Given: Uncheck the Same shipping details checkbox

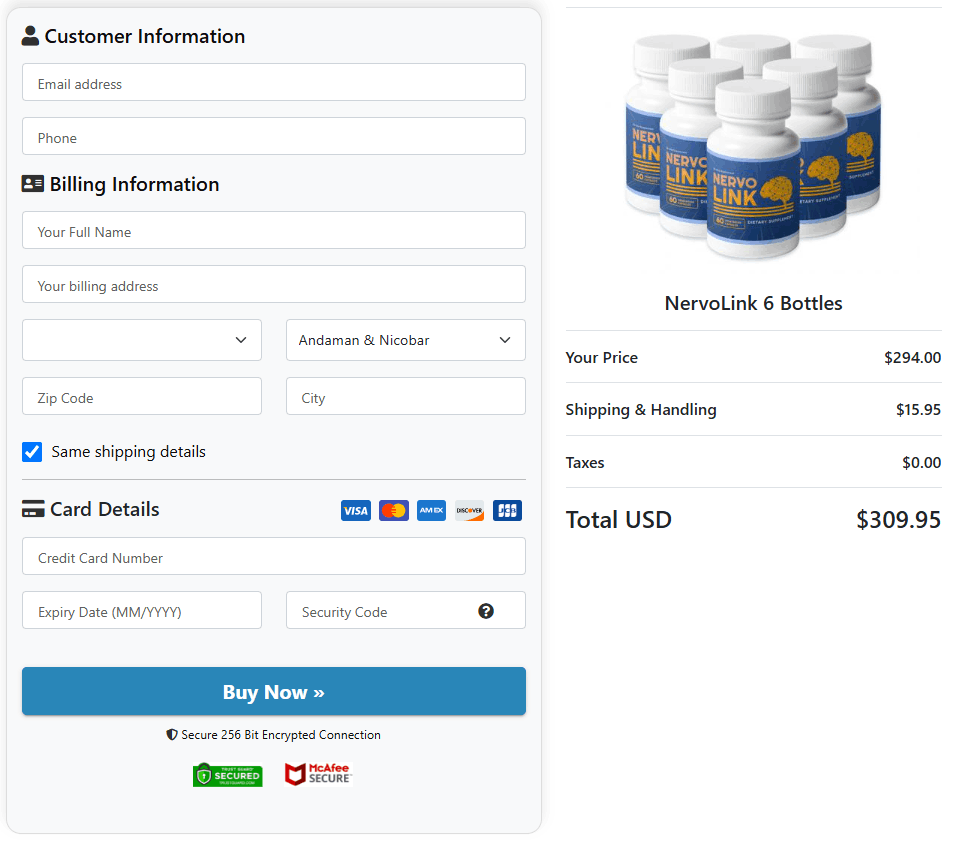Looking at the screenshot, I should click(33, 452).
